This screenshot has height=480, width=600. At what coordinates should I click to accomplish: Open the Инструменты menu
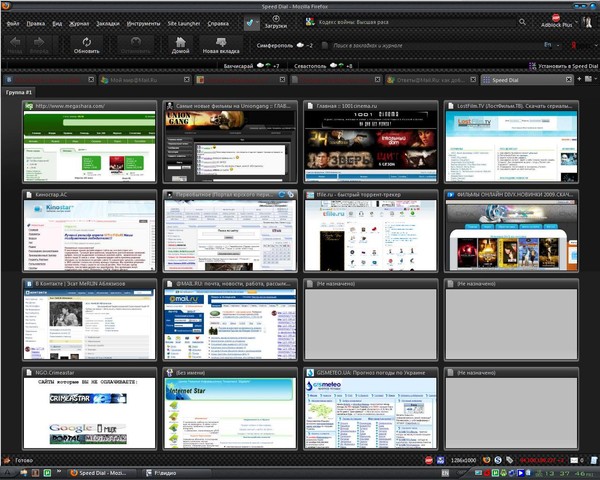(143, 21)
